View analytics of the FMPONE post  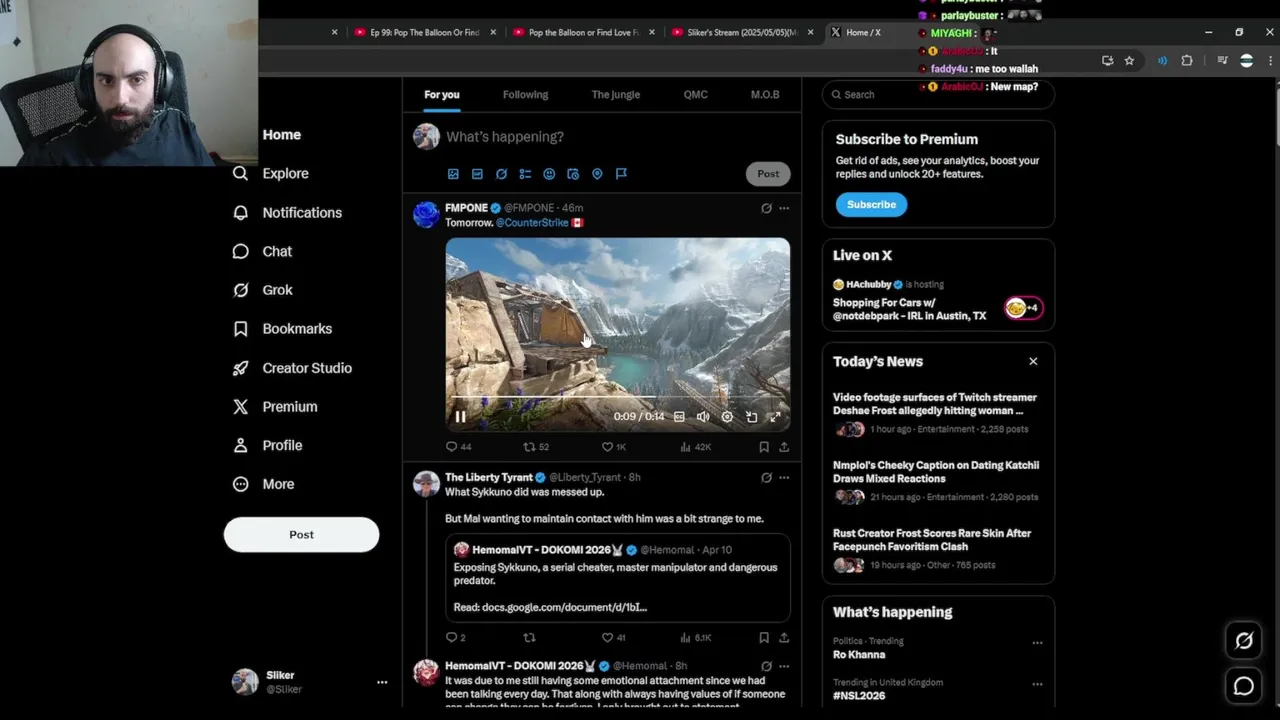[695, 447]
